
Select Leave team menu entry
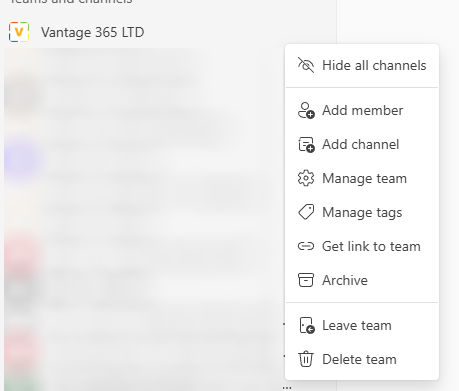362,325
